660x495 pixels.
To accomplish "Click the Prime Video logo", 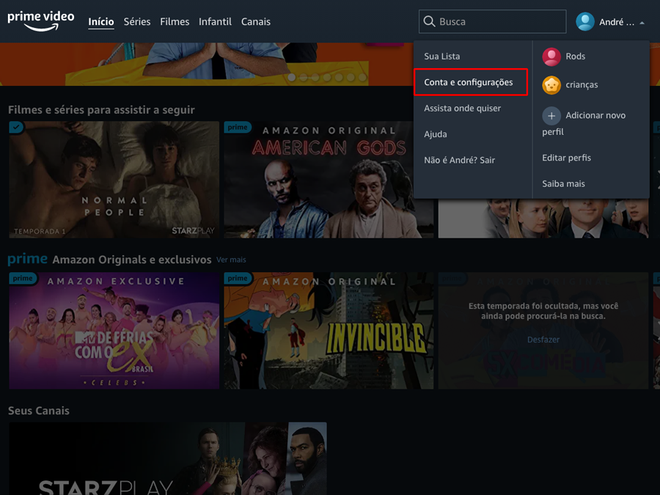I will (x=41, y=21).
